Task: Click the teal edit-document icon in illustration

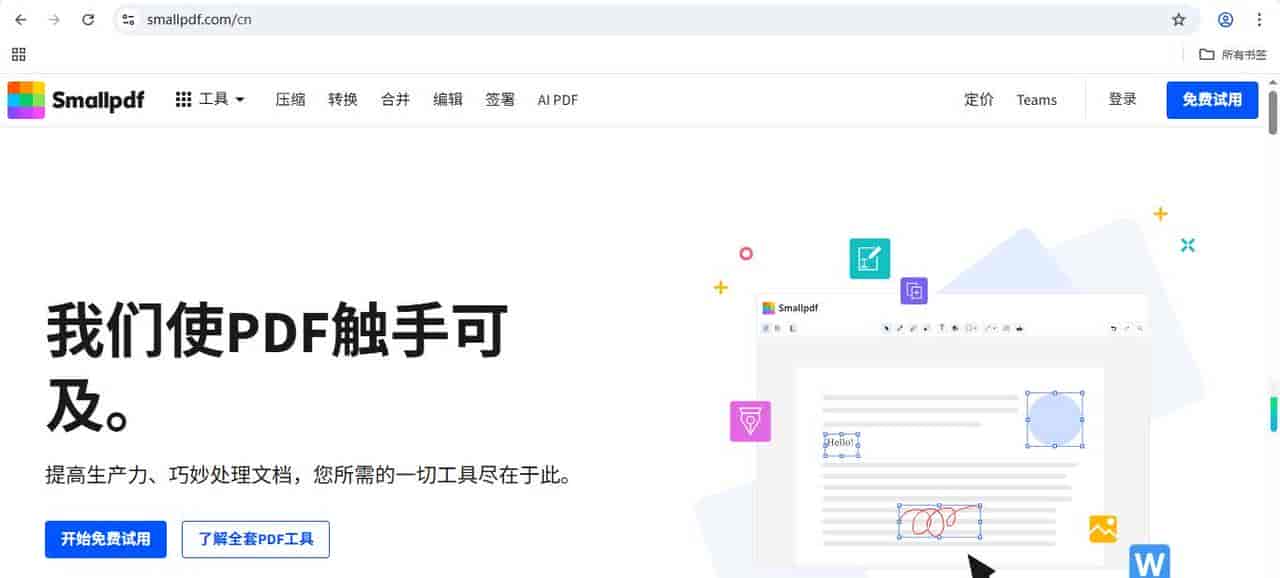Action: click(870, 258)
